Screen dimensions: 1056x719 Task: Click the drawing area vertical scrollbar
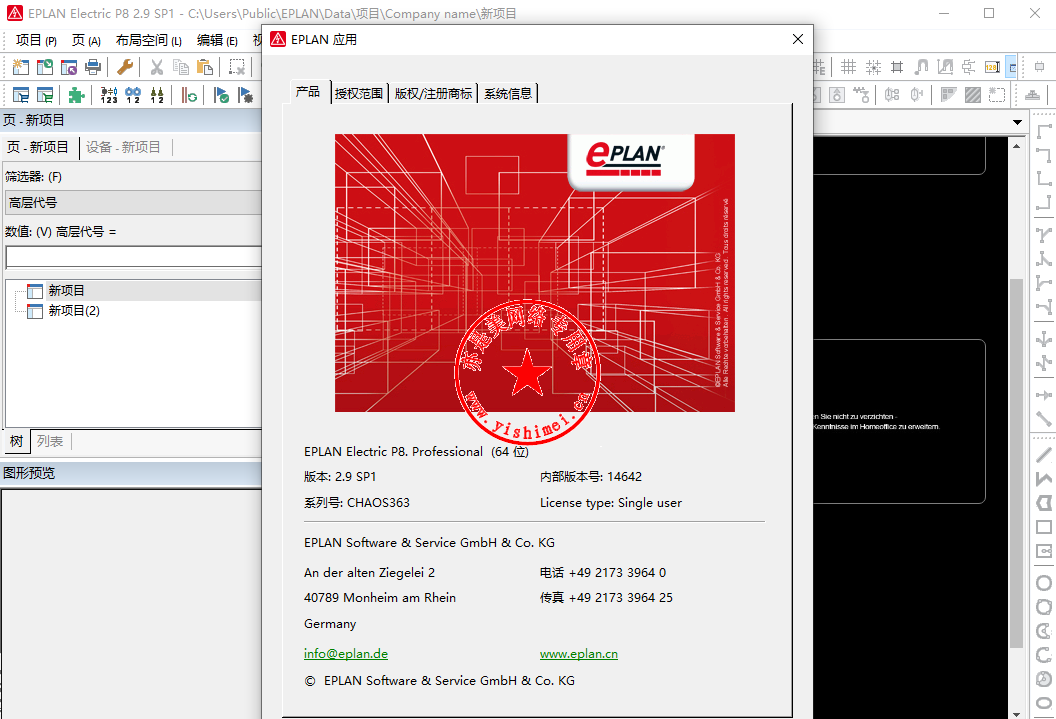1016,463
